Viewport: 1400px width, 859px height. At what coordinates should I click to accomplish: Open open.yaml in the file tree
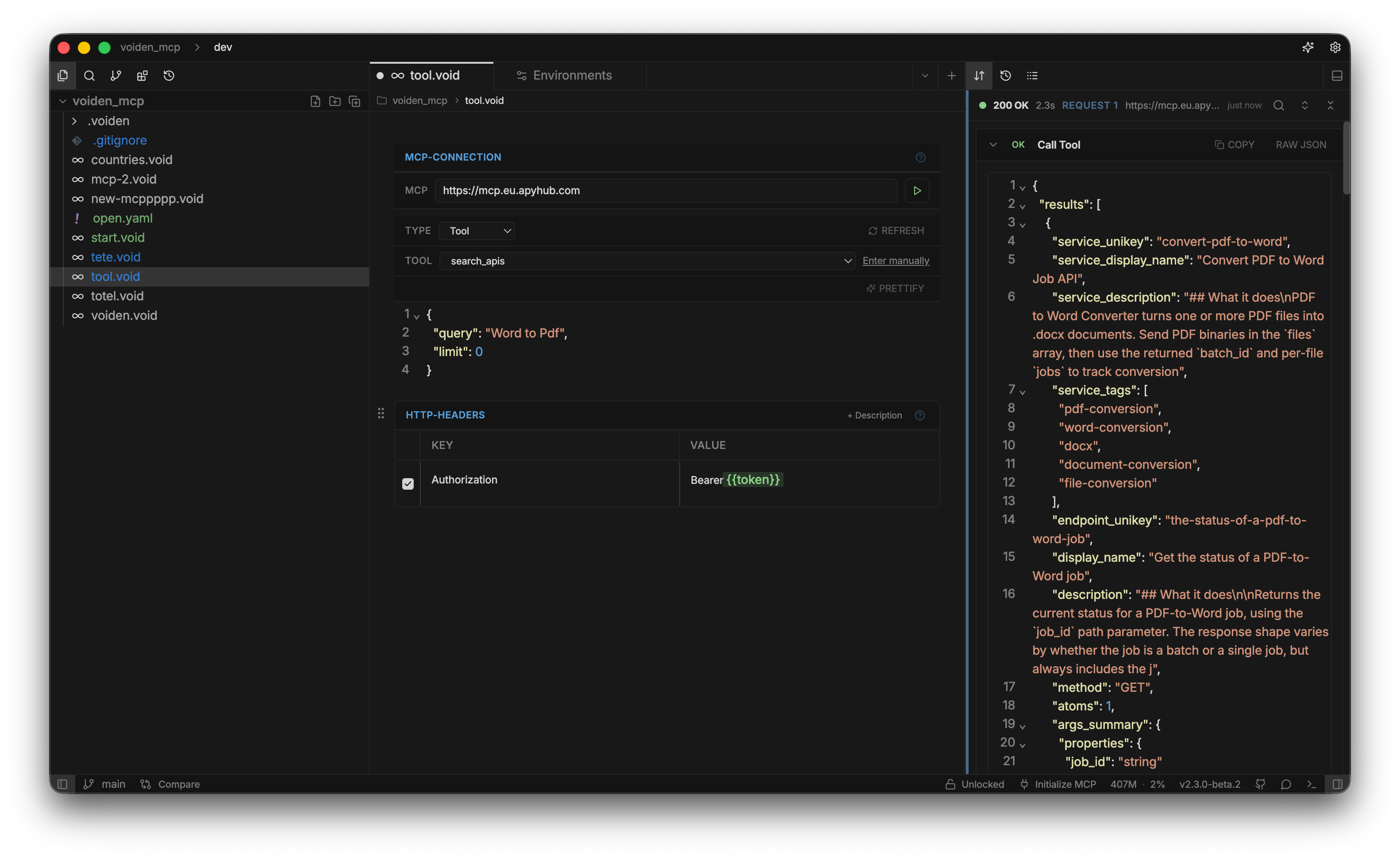point(122,218)
